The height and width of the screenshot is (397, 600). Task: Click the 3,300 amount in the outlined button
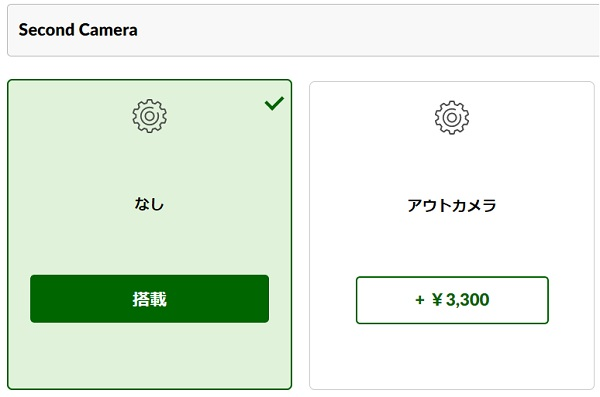[x=468, y=300]
